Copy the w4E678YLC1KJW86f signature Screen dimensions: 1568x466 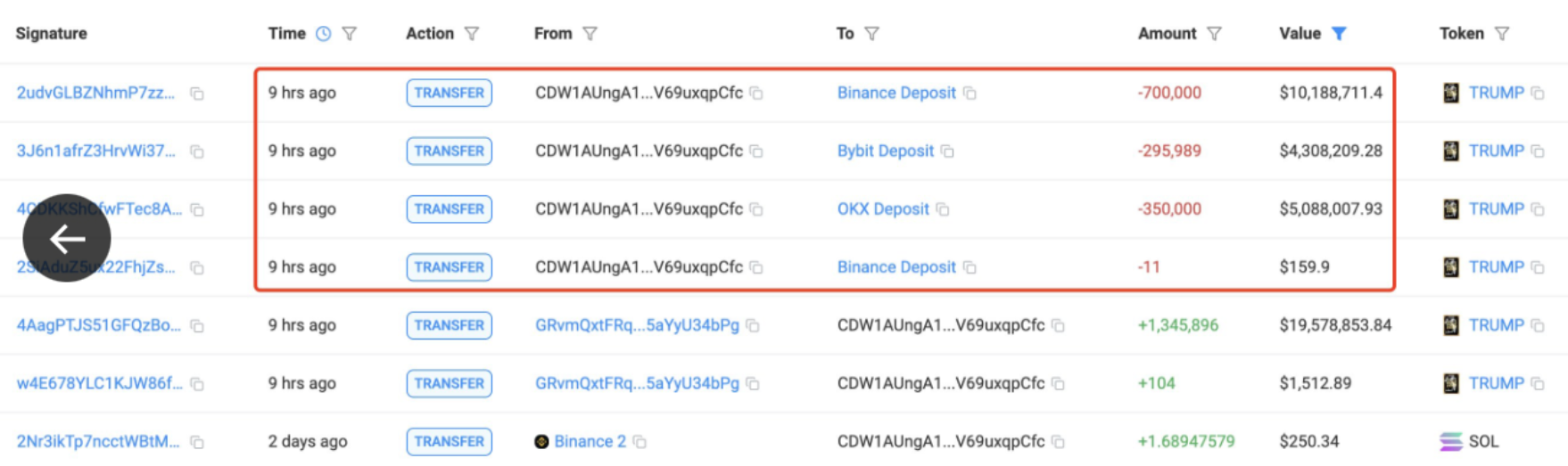(x=197, y=384)
